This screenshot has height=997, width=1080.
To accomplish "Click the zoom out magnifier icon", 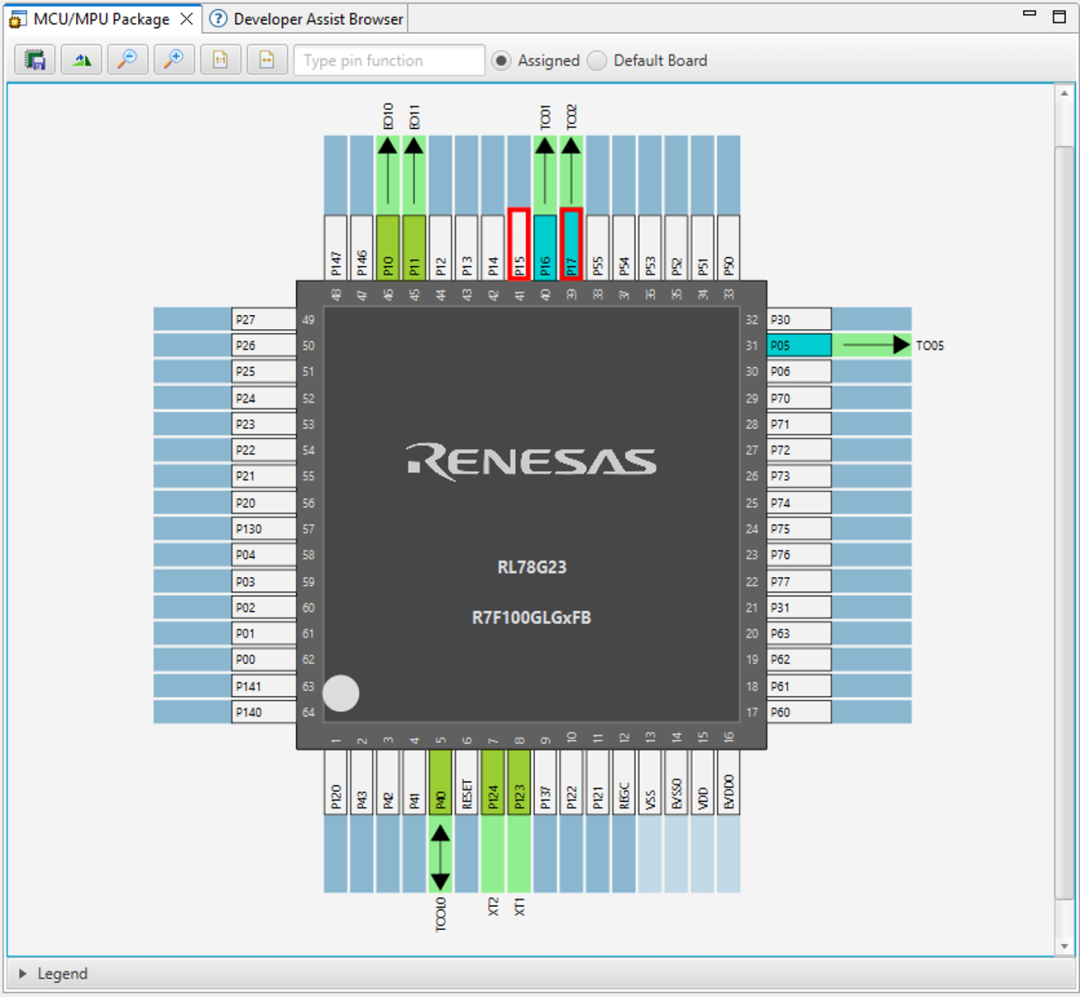I will pyautogui.click(x=127, y=60).
